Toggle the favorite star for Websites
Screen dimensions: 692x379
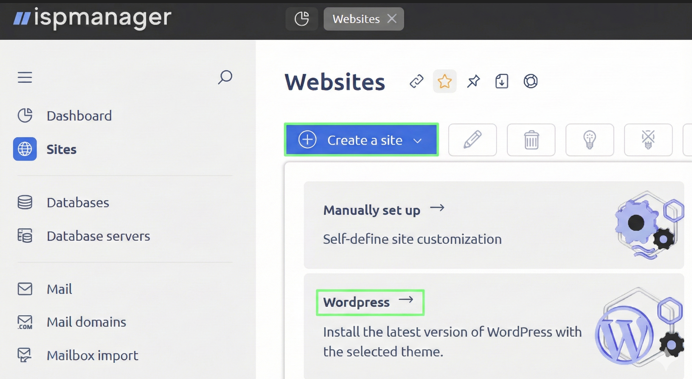point(444,81)
